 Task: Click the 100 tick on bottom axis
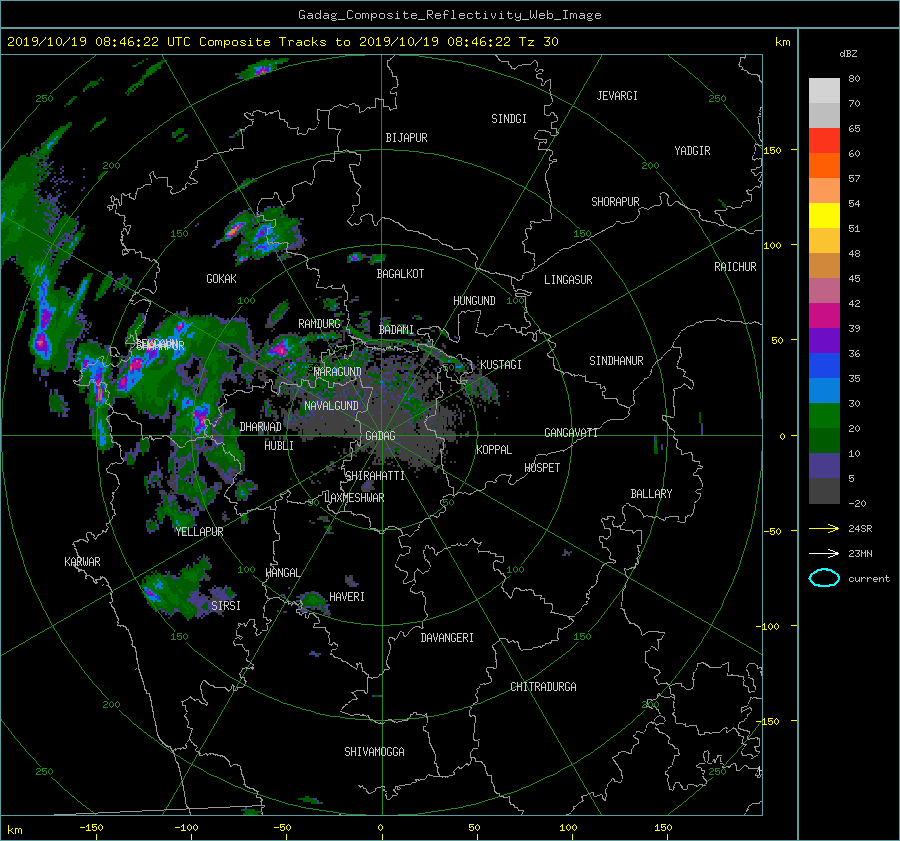[x=568, y=828]
